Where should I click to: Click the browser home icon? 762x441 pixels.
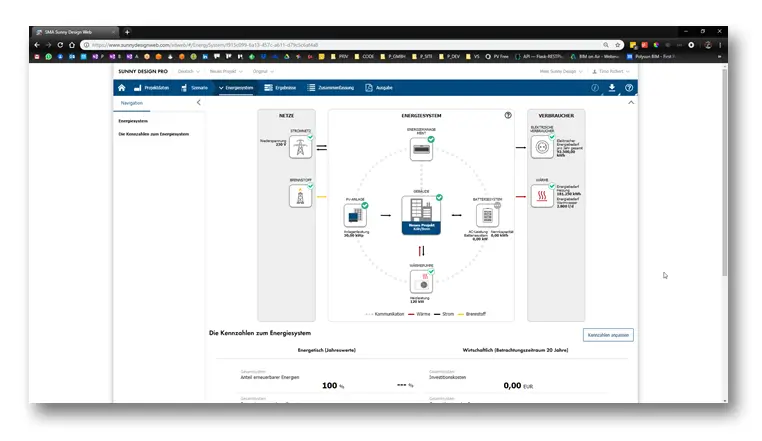coord(72,45)
